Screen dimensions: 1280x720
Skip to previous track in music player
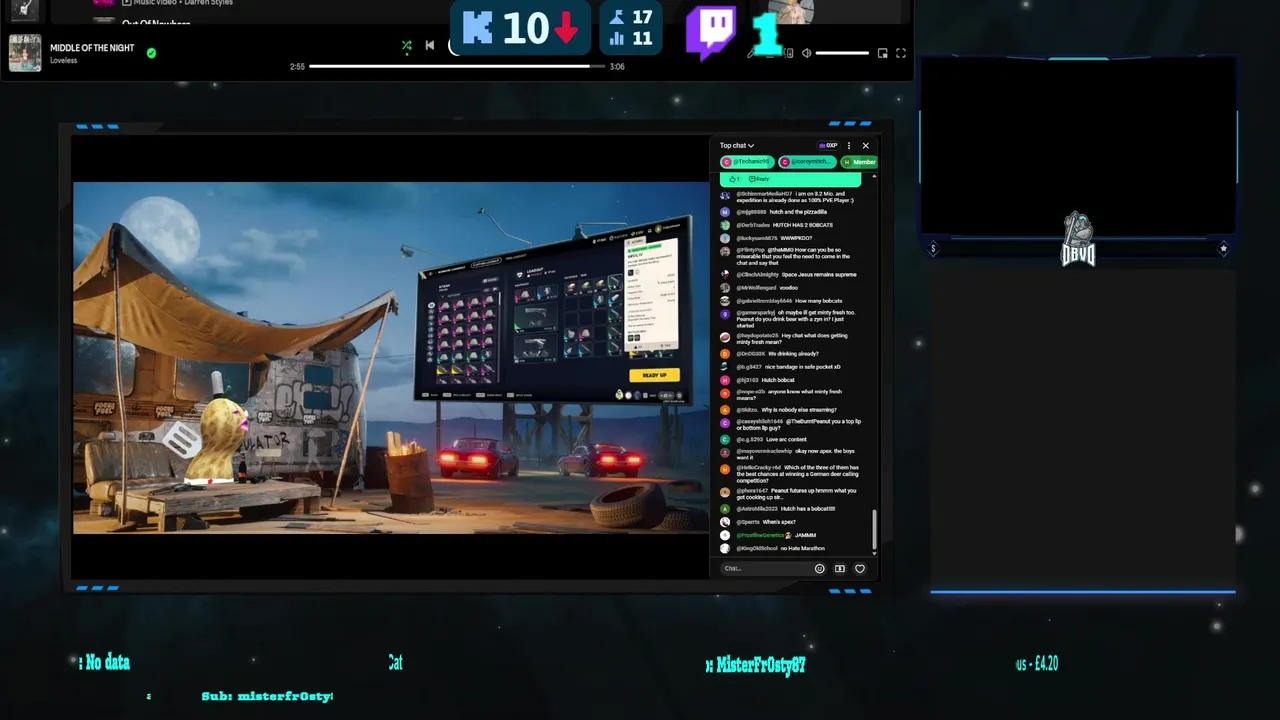[430, 45]
